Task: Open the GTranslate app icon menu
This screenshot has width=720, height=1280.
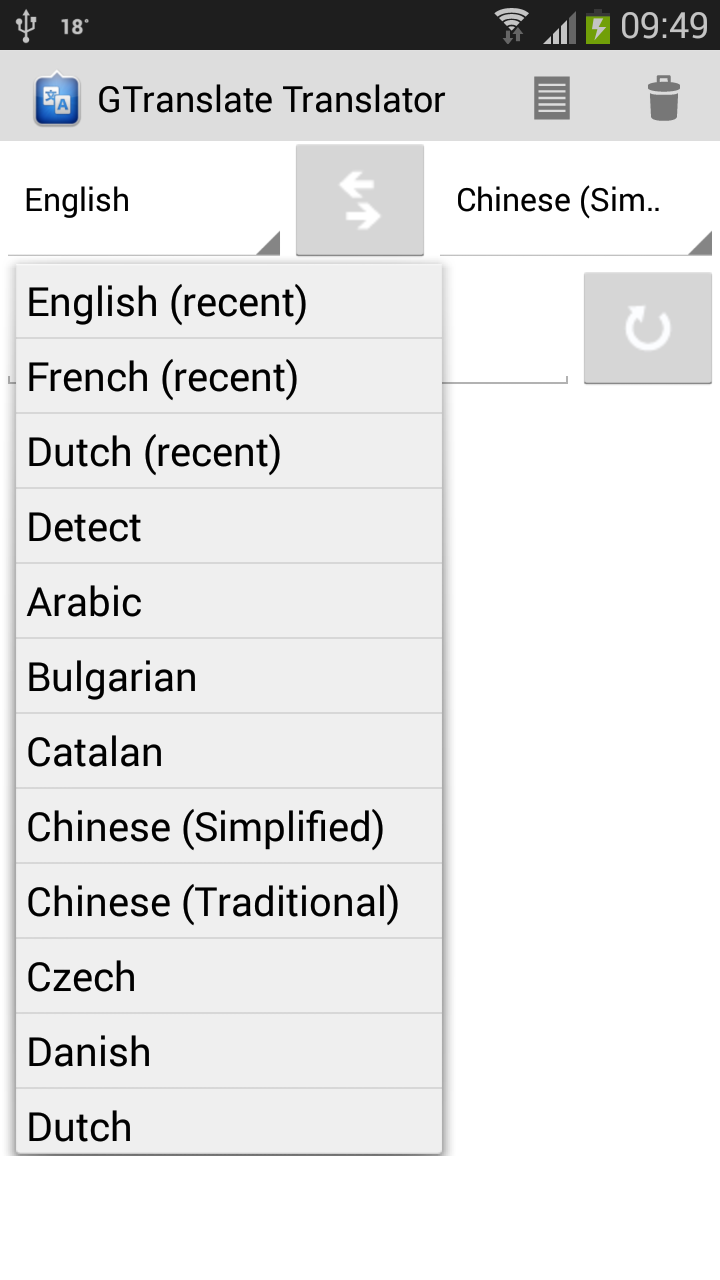Action: coord(57,97)
